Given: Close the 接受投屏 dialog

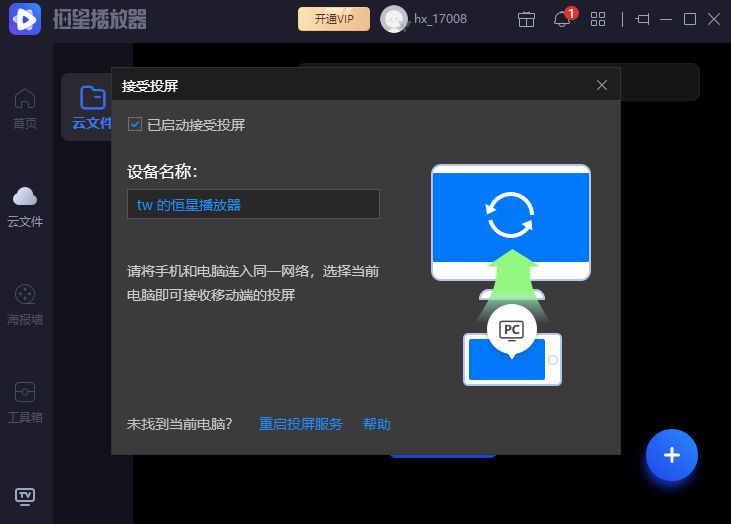Looking at the screenshot, I should click(602, 85).
